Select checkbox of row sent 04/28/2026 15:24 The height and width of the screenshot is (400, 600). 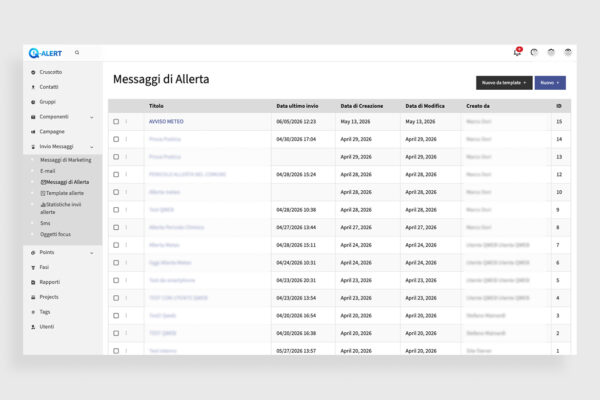pos(116,175)
